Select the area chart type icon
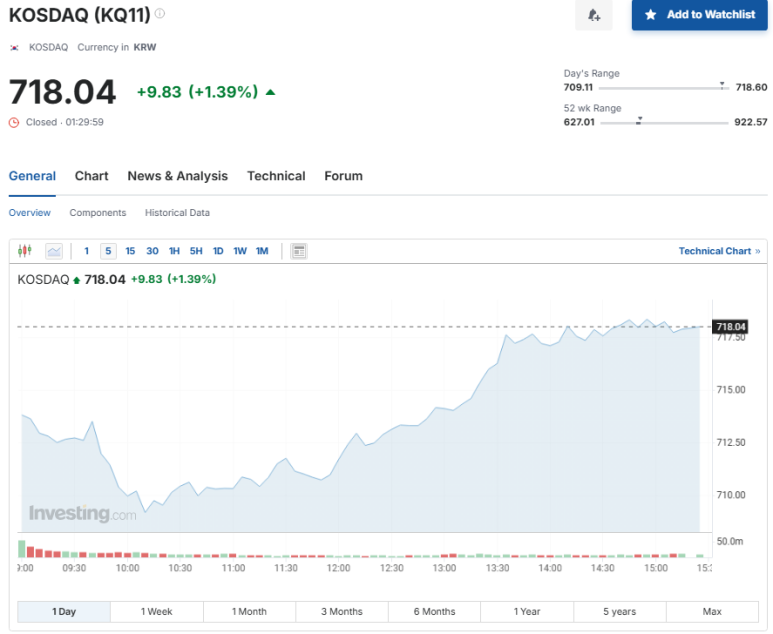773x634 pixels. pyautogui.click(x=54, y=251)
